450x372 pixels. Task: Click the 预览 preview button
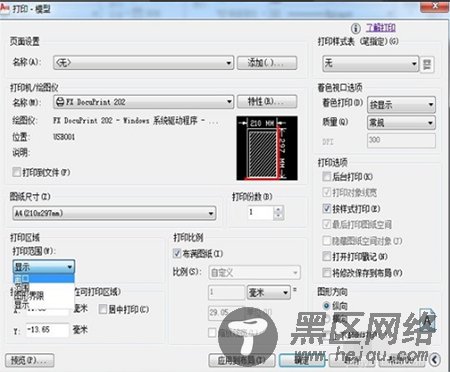point(30,360)
